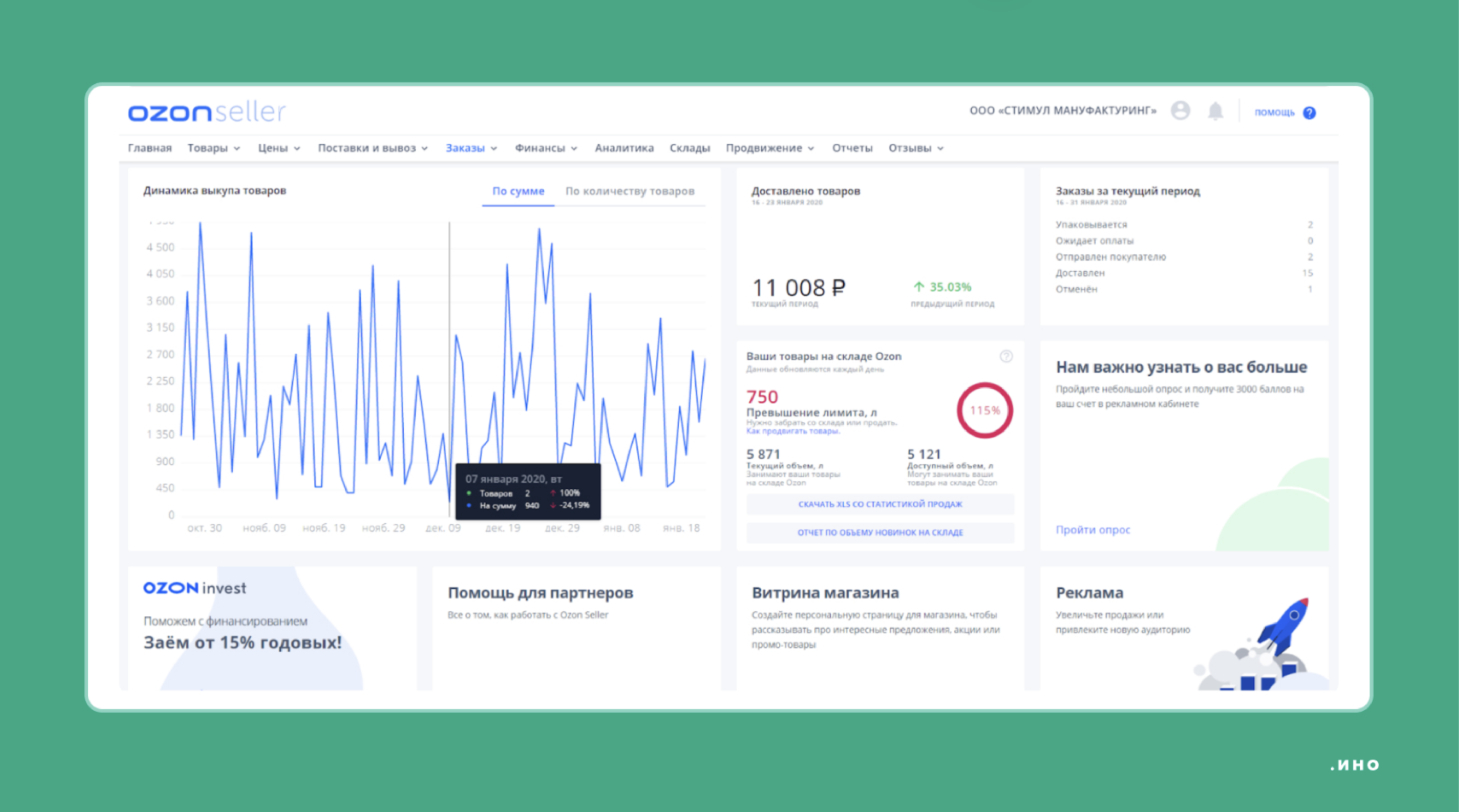Open the Склады section
Image resolution: width=1462 pixels, height=812 pixels.
pos(690,148)
